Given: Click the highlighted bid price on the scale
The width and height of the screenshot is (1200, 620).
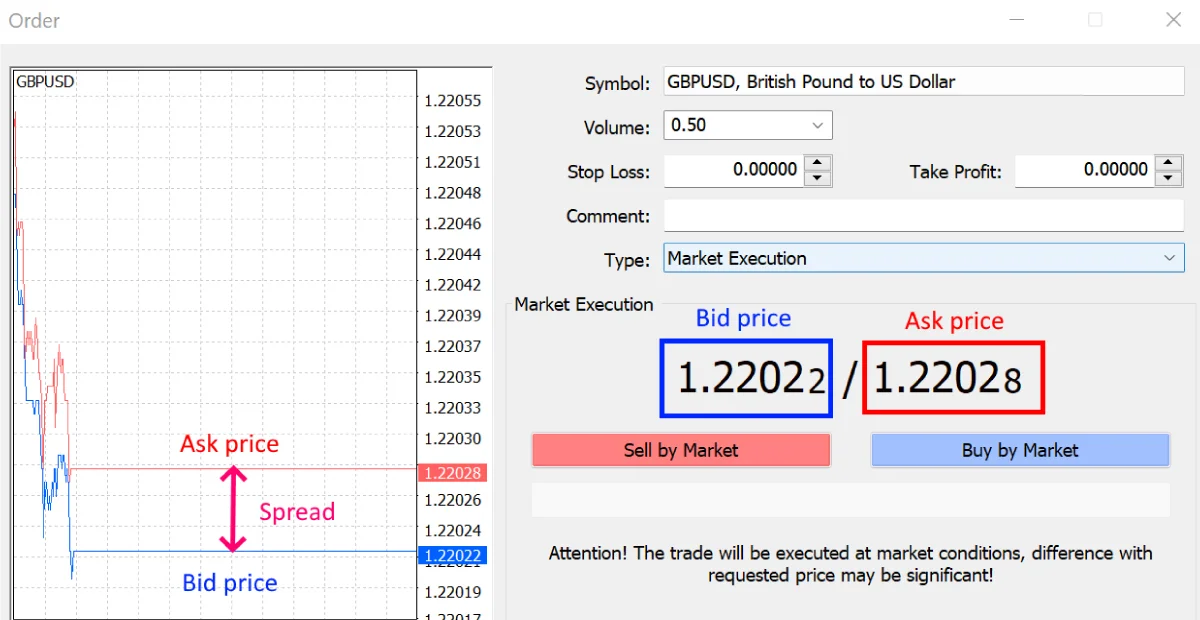Looking at the screenshot, I should click(x=452, y=556).
